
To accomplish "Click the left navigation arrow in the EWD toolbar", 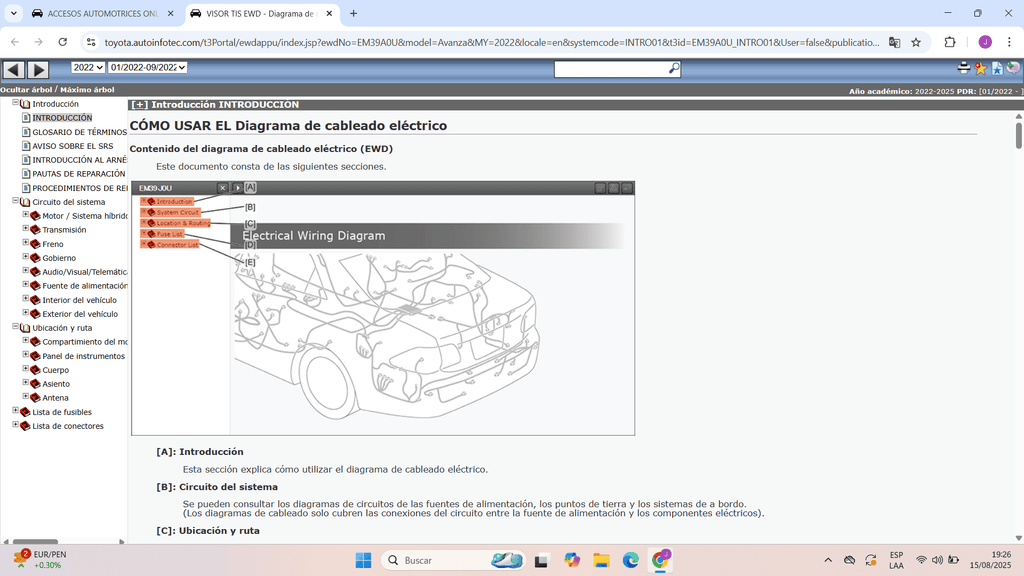I will click(x=12, y=69).
